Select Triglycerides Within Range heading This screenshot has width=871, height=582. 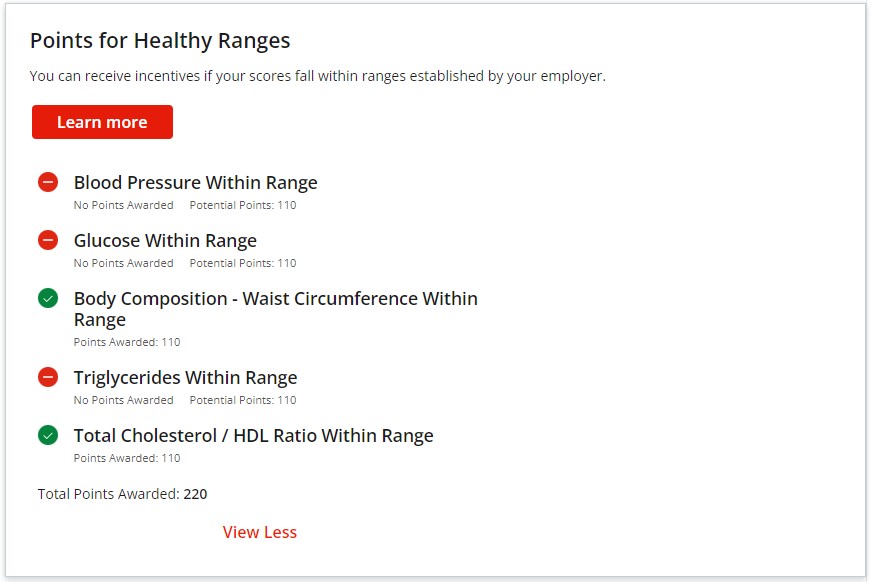pyautogui.click(x=186, y=378)
